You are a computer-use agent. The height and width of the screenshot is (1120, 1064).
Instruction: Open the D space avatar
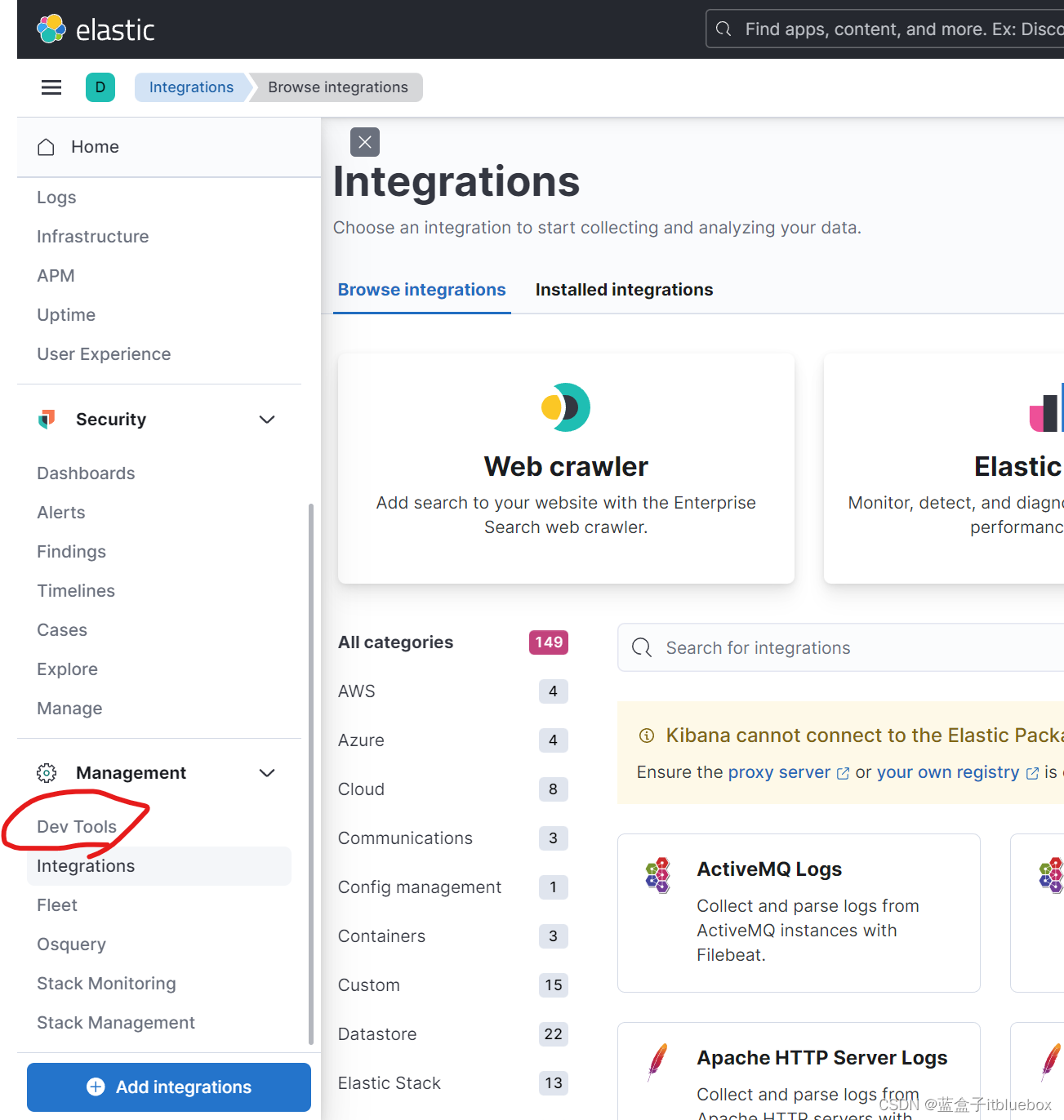pos(100,87)
